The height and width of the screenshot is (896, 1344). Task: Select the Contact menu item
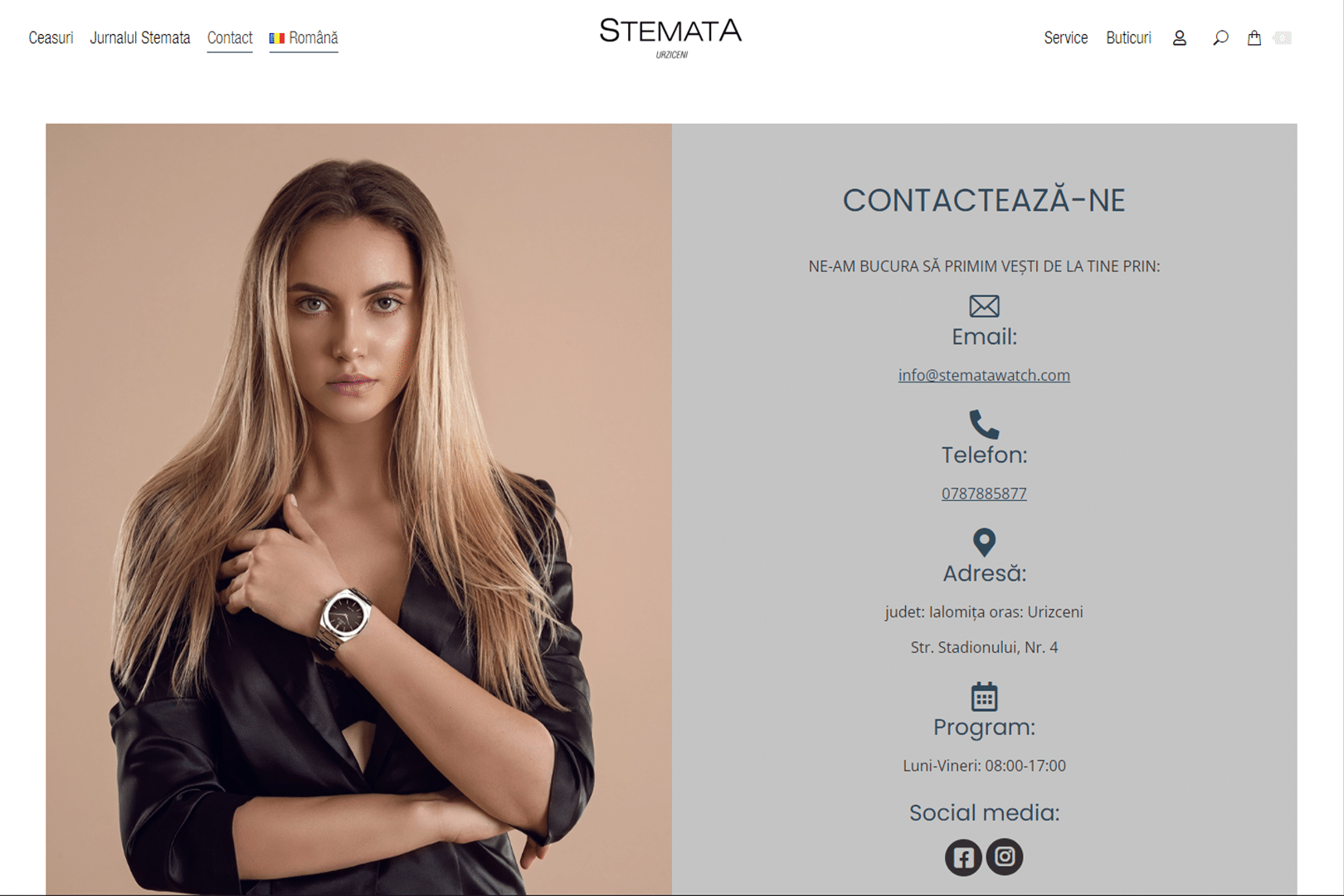[x=230, y=38]
